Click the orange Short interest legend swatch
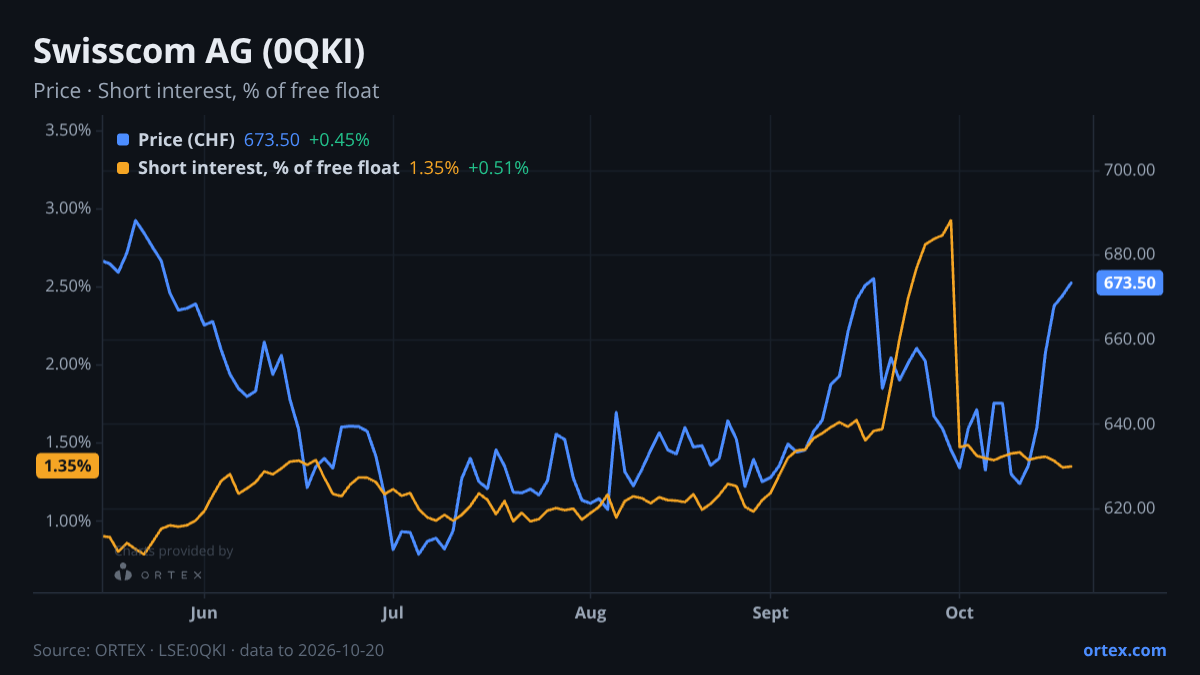Screen dimensions: 1200x675 [x=123, y=168]
